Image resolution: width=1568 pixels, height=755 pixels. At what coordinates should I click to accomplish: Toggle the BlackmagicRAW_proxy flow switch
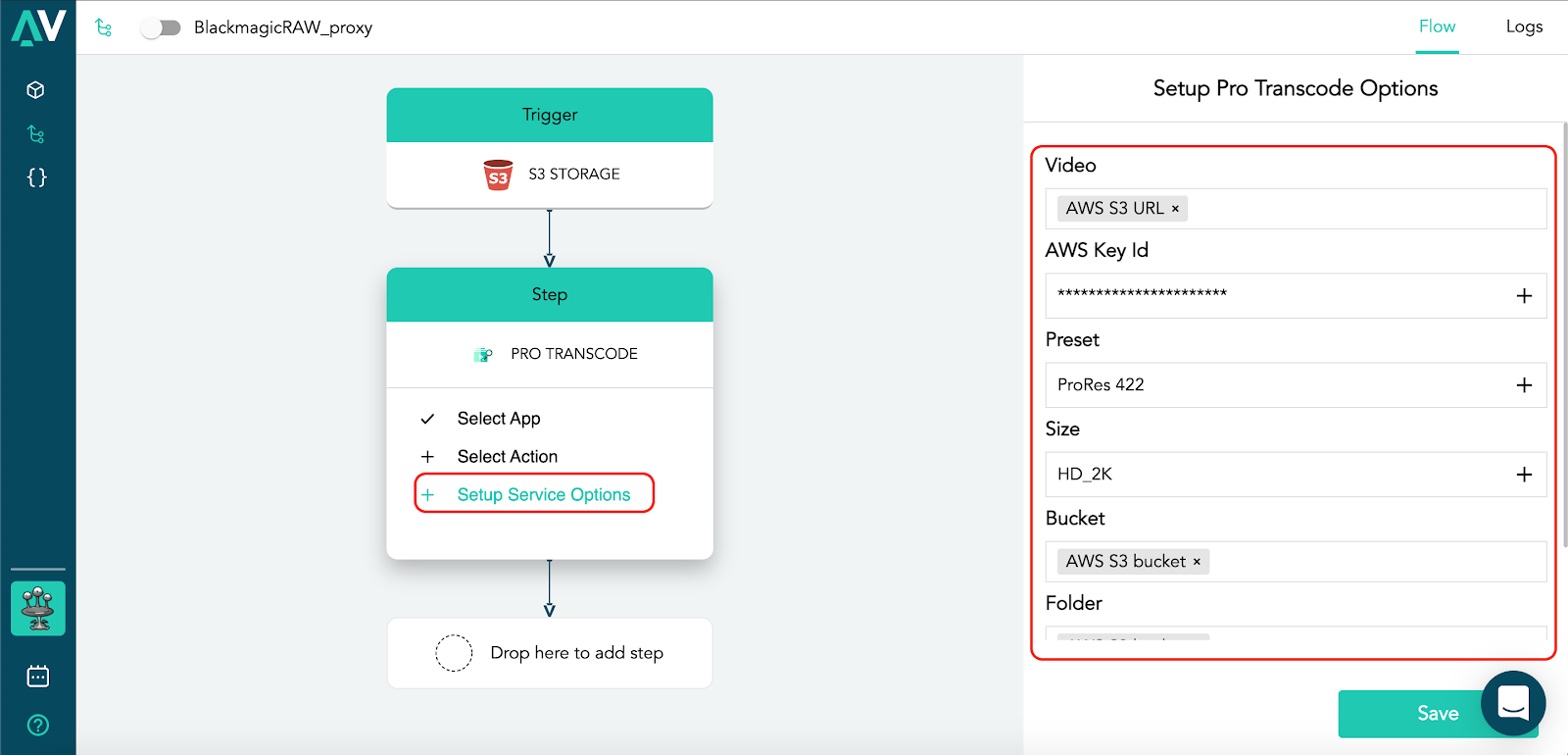pyautogui.click(x=161, y=27)
